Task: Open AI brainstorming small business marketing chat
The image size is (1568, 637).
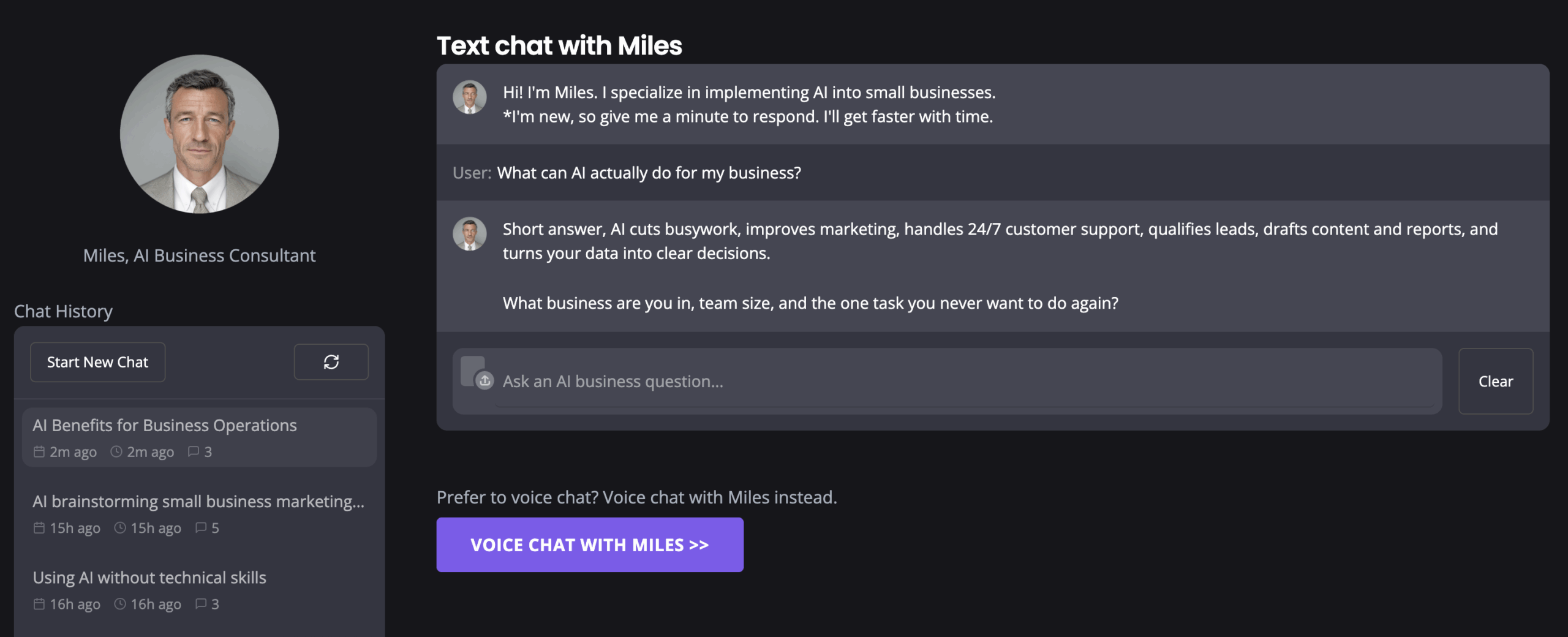Action: click(198, 502)
